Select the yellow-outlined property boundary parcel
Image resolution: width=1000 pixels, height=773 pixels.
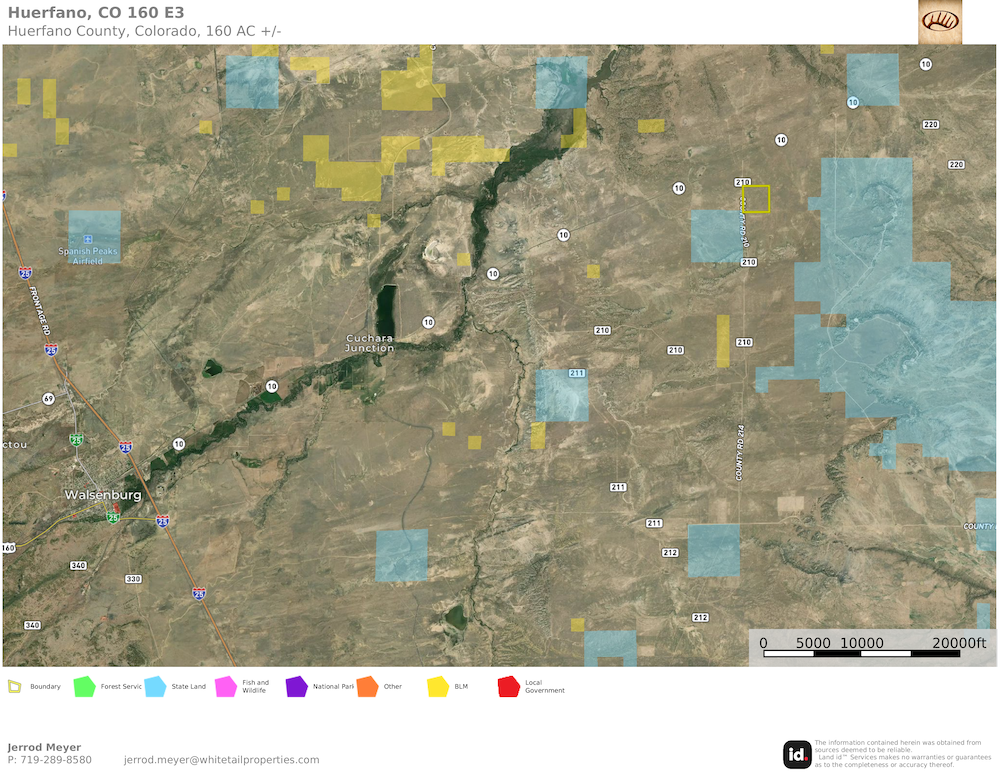click(756, 199)
